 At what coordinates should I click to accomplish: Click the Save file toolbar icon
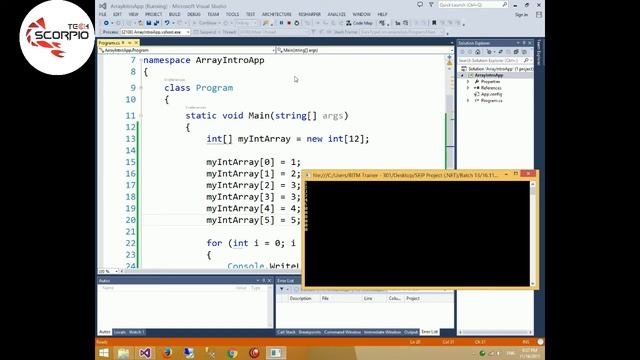(149, 23)
